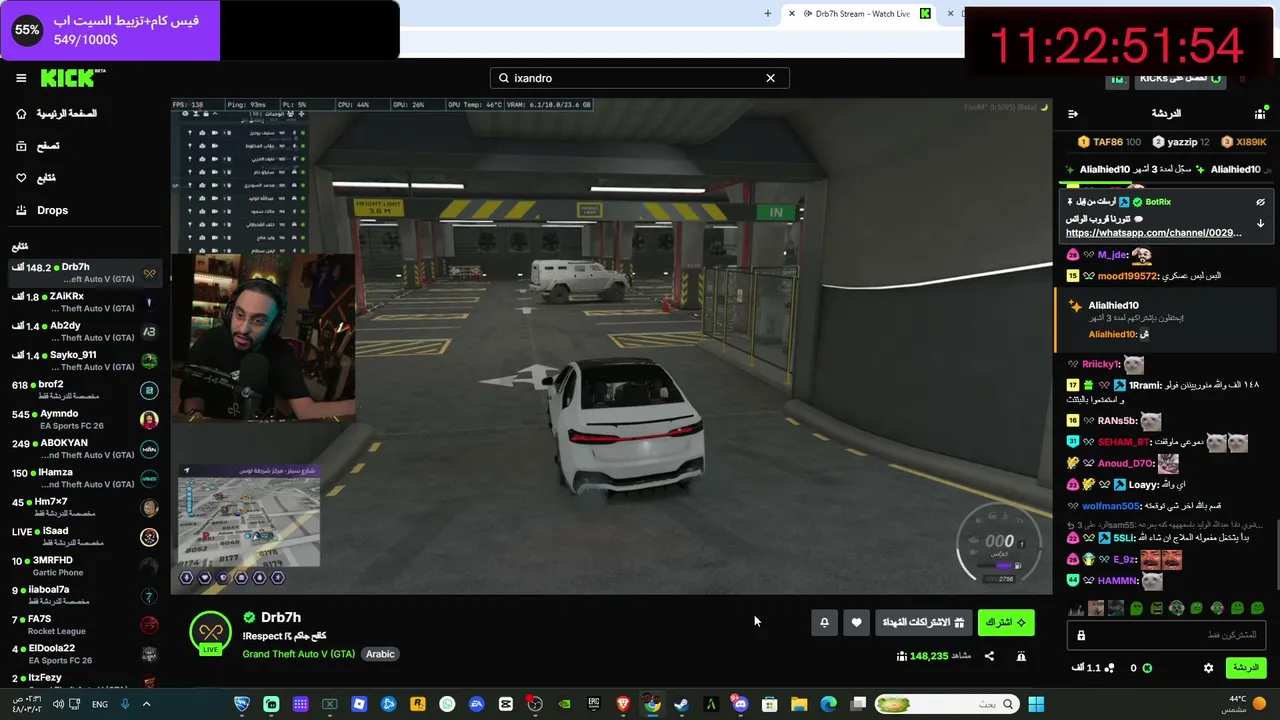This screenshot has width=1280, height=720.
Task: Click the share icon below the video
Action: [989, 656]
